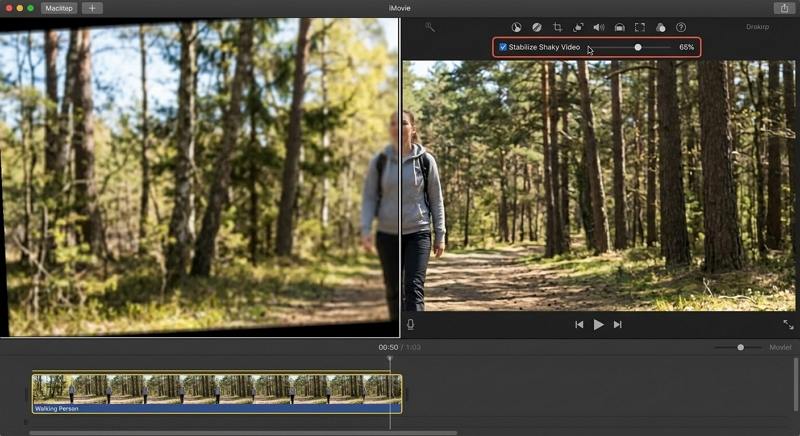Uncheck Stabilize Shaky Video checkbox

[x=503, y=47]
